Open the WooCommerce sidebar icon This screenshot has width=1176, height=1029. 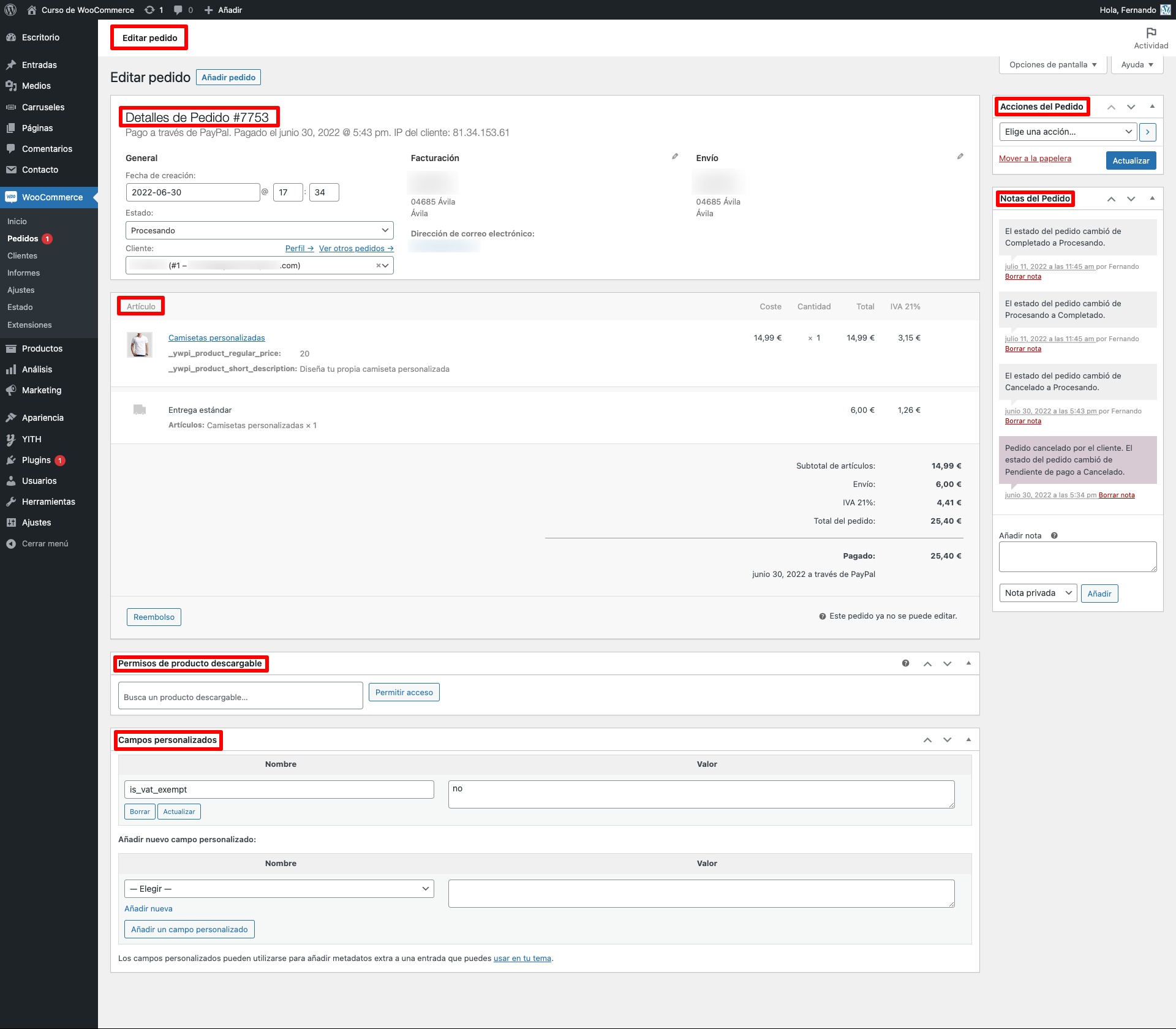(11, 197)
